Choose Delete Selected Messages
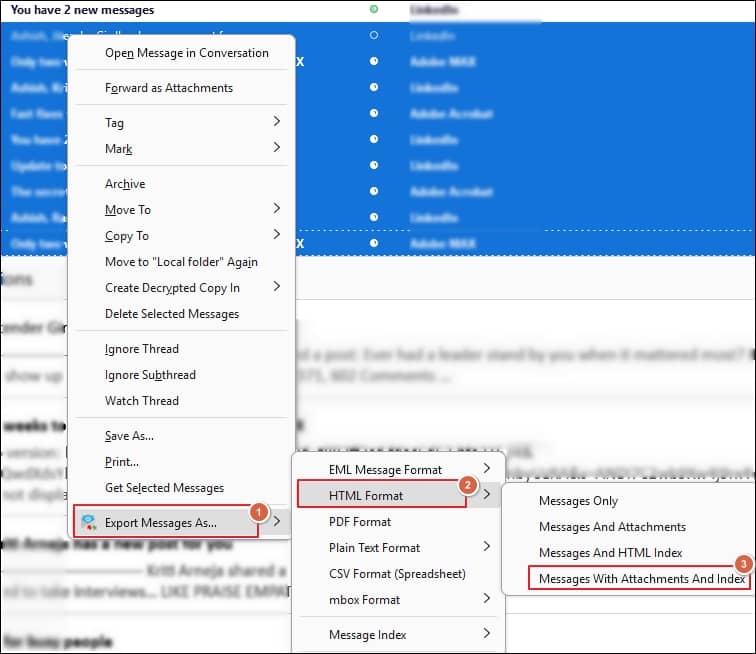Viewport: 756px width, 654px height. pyautogui.click(x=172, y=314)
